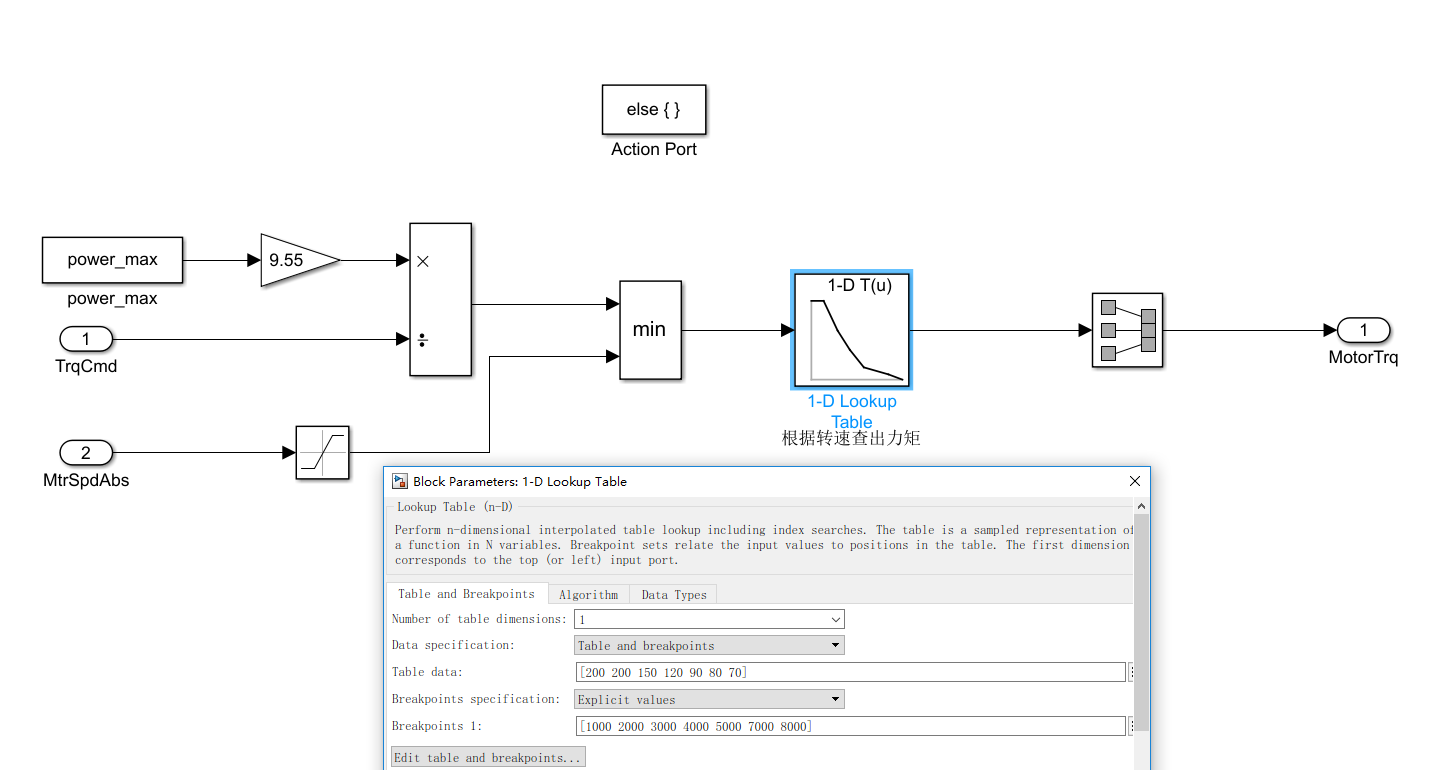1450x770 pixels.
Task: Click the power_max constant block
Action: pos(113,260)
